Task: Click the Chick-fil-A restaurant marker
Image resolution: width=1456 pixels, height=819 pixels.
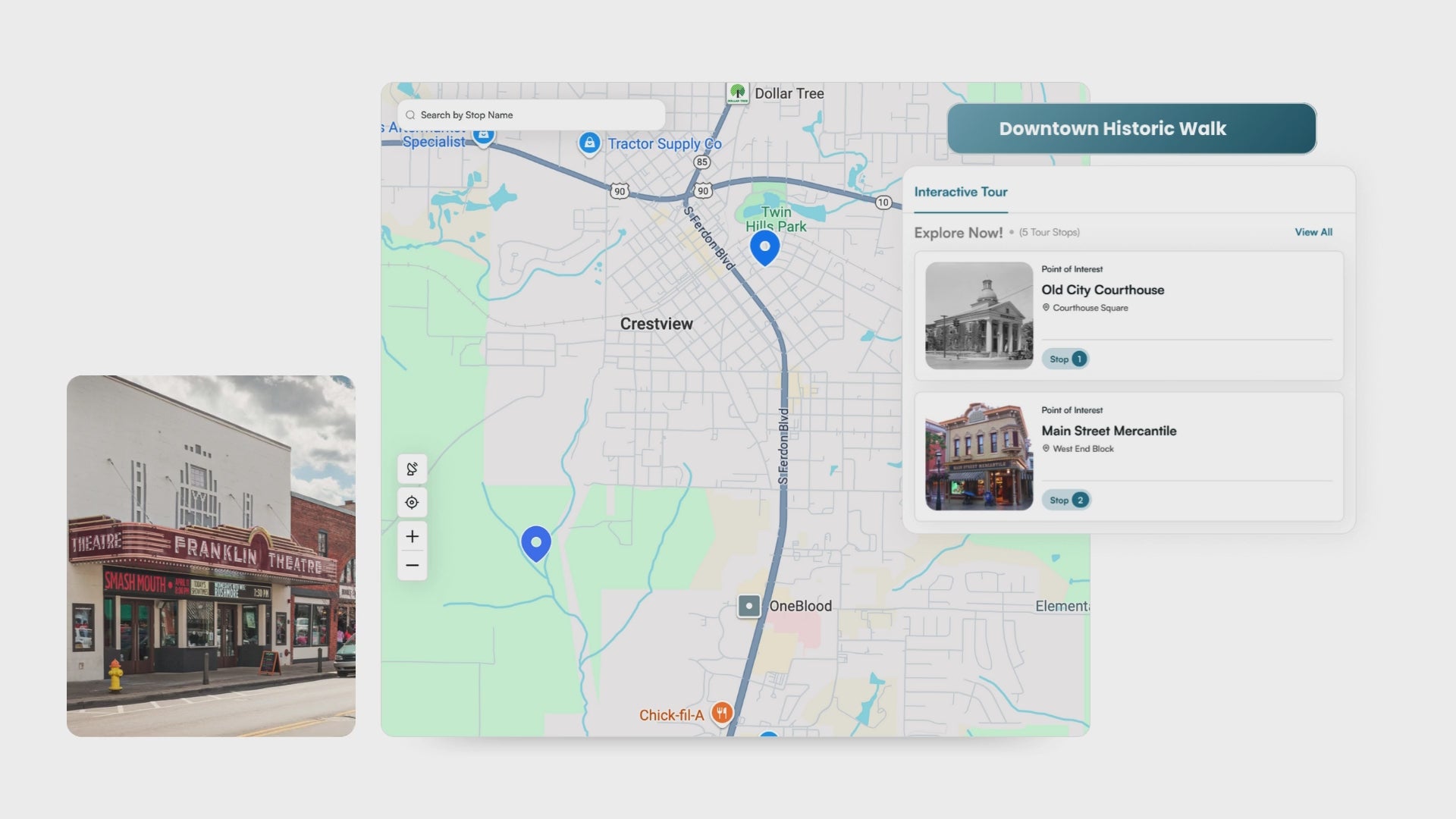Action: (x=722, y=713)
